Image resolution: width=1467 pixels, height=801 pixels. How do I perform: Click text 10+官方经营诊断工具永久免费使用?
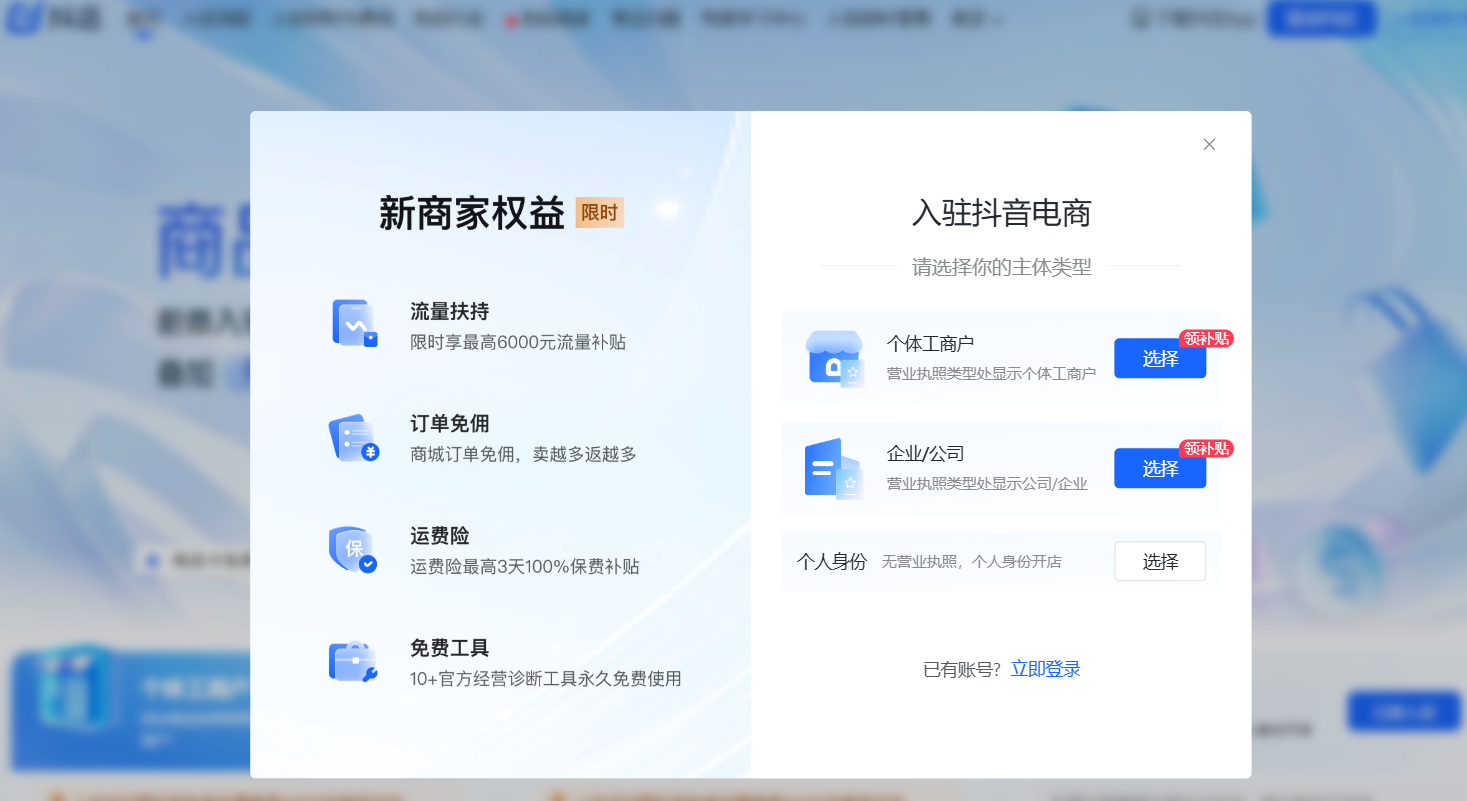click(546, 678)
